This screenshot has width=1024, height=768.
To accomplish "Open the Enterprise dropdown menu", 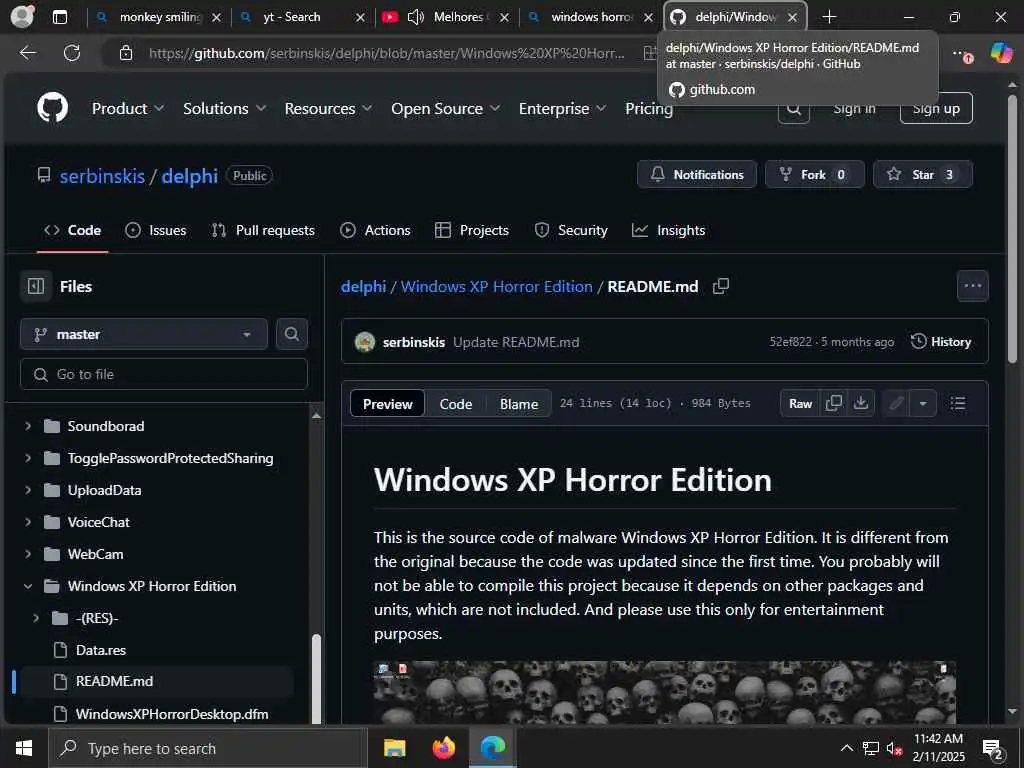I will (562, 108).
